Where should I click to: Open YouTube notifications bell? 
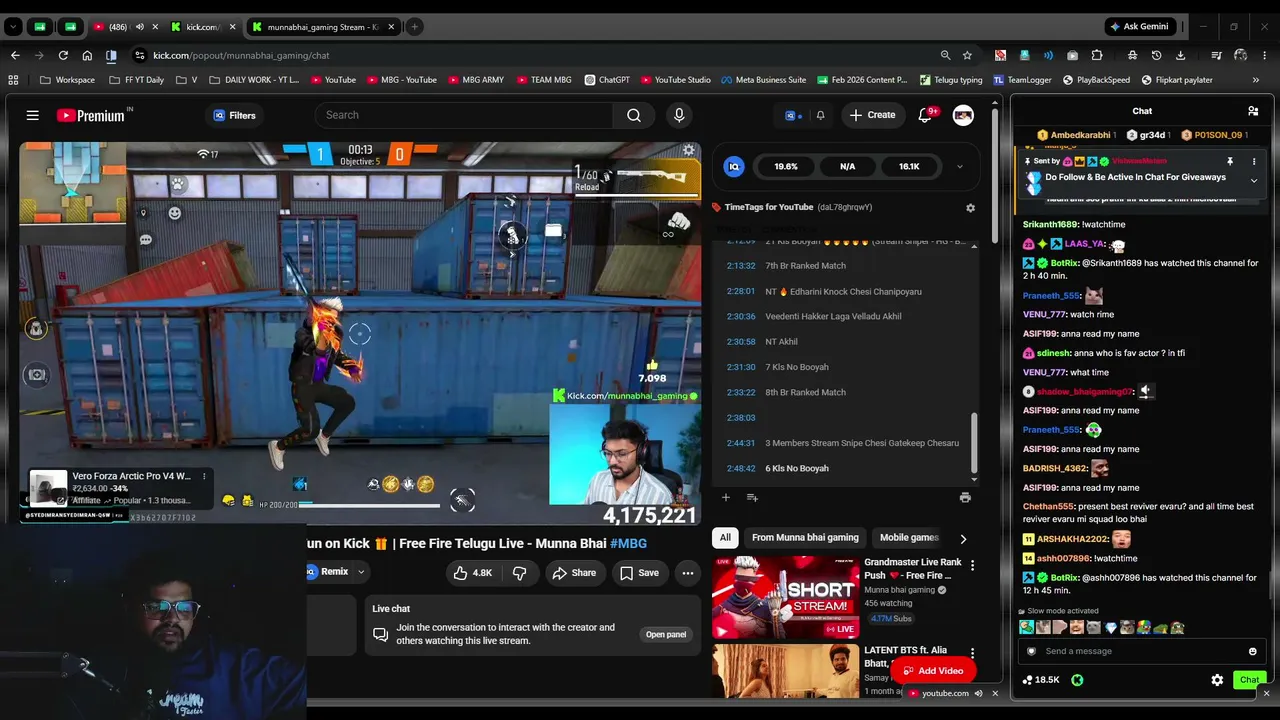pos(925,115)
